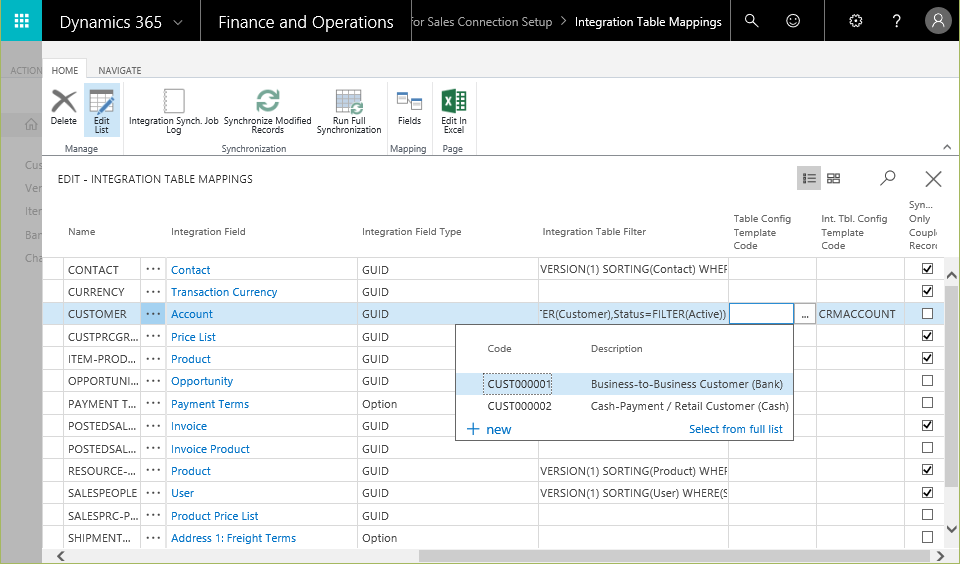Screen dimensions: 960x564
Task: Open Integration Synch. Job Log
Action: click(173, 111)
